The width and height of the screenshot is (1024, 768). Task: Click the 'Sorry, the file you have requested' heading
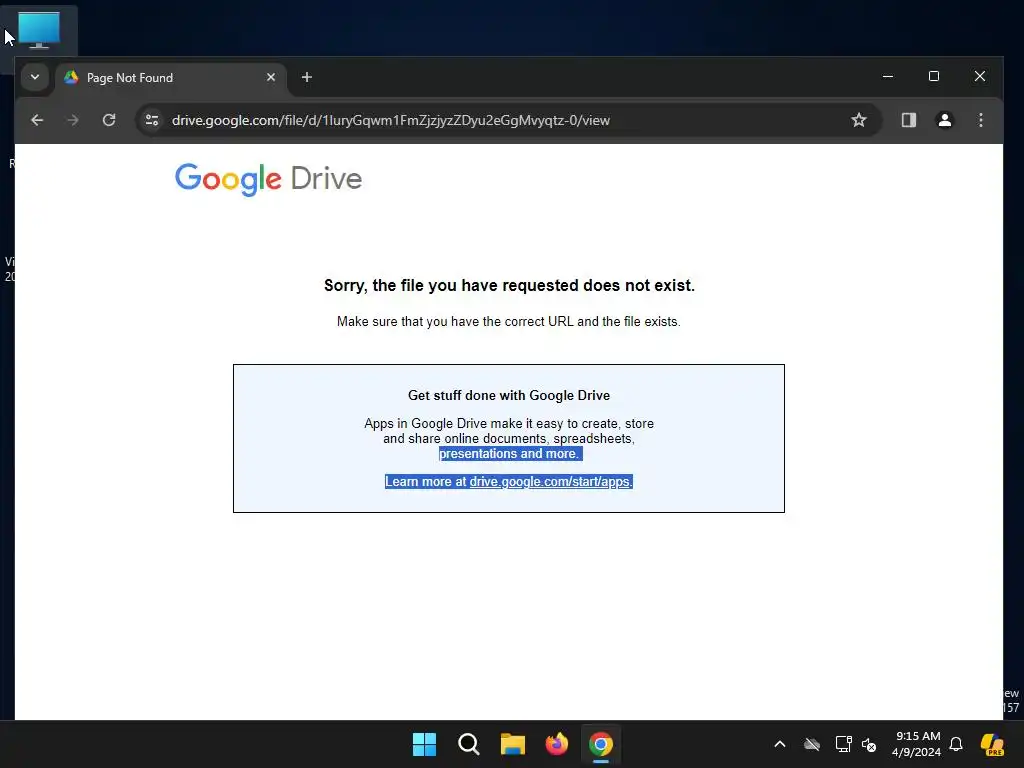[x=509, y=285]
